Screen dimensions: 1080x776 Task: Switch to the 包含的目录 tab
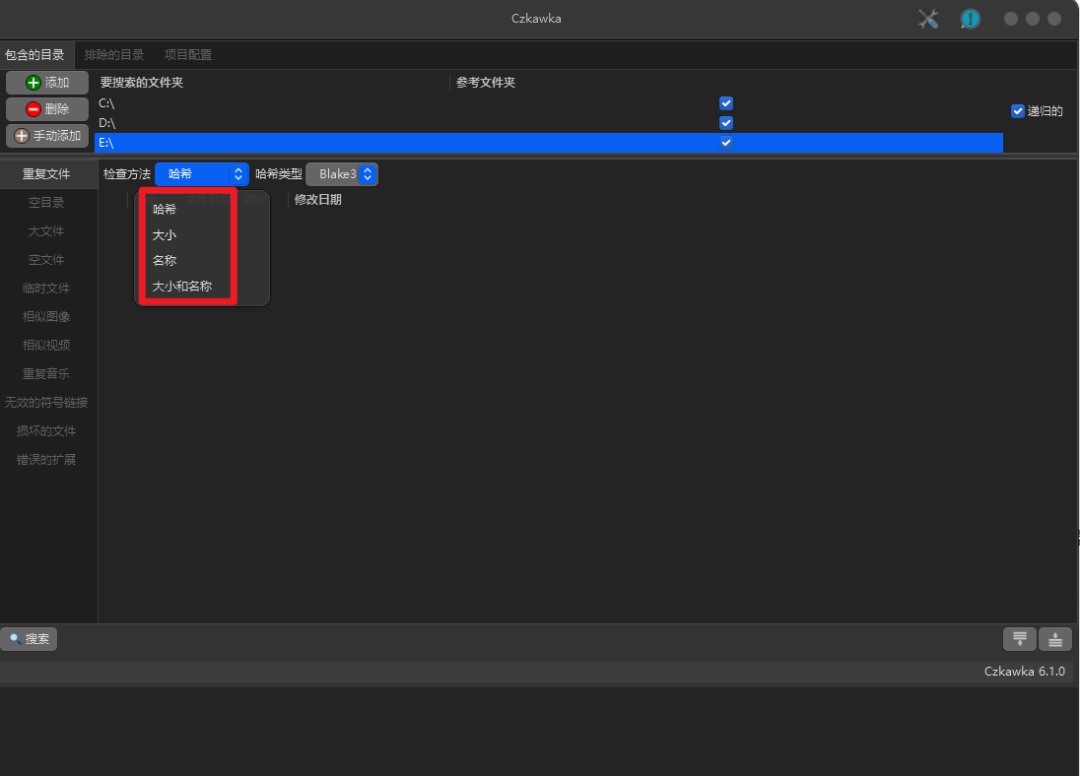point(35,55)
